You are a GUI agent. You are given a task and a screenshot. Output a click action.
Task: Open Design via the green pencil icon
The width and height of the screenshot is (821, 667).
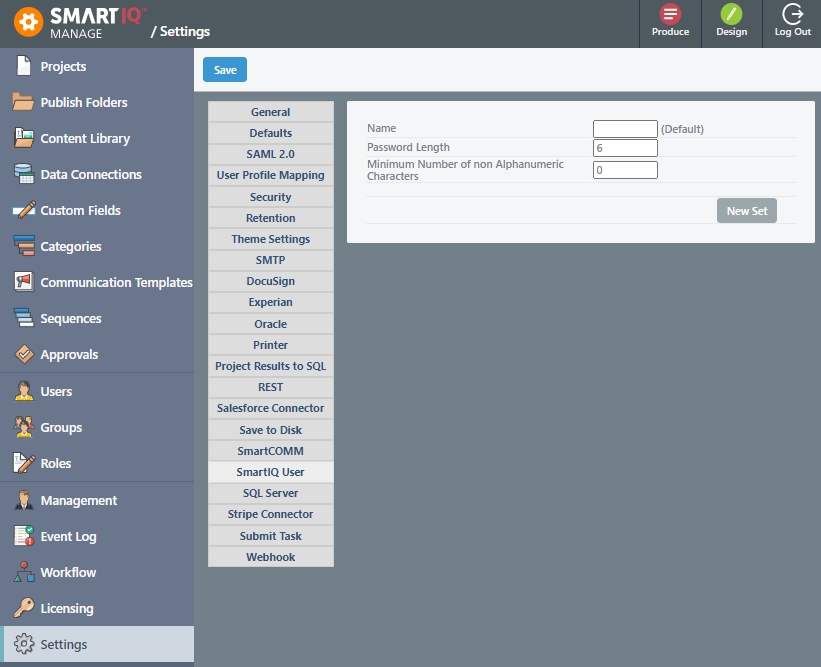point(731,14)
